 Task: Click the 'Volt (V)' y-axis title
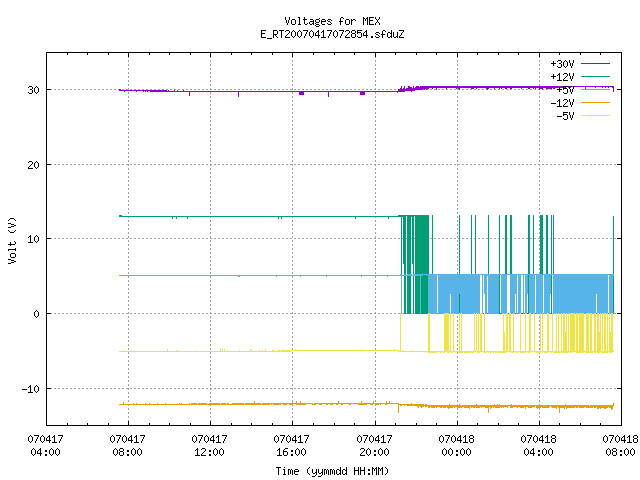tap(12, 240)
